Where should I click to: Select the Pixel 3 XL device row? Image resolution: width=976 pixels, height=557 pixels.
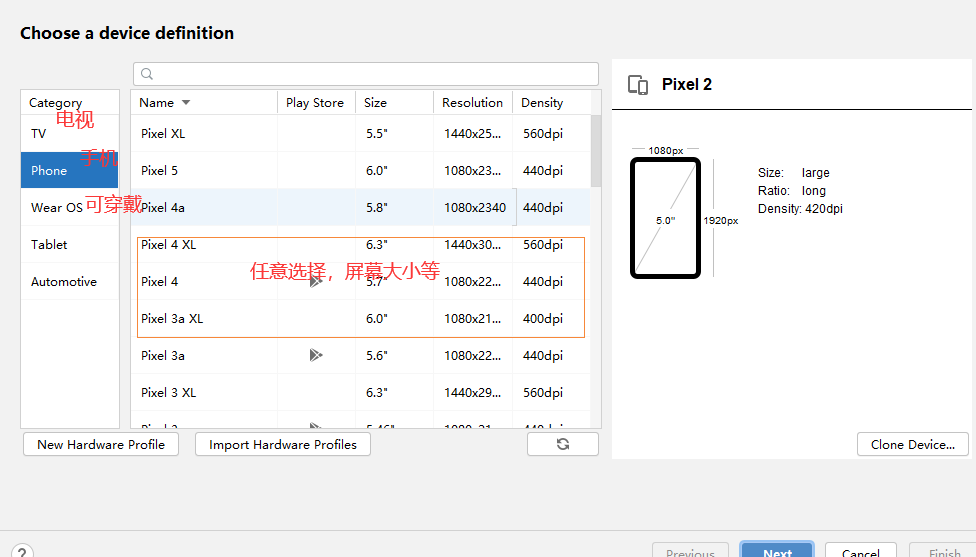click(360, 393)
